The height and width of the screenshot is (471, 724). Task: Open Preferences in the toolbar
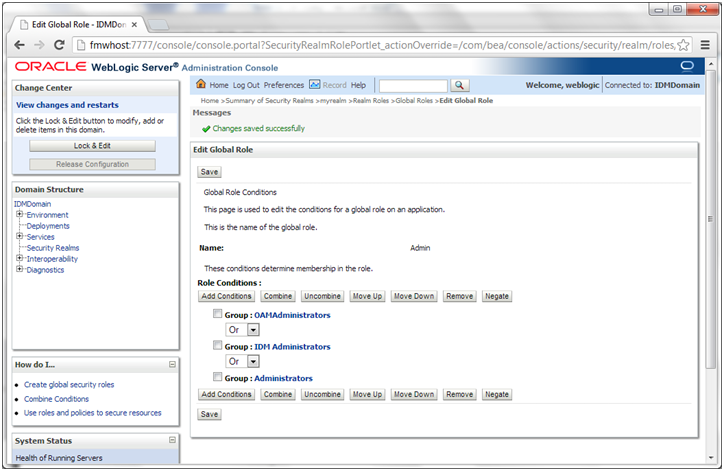pos(284,85)
